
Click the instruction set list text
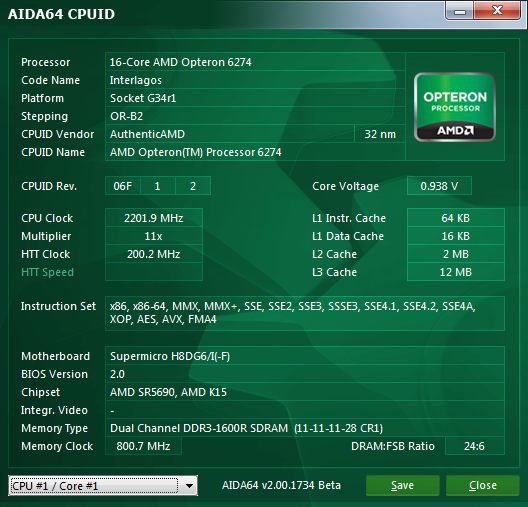[x=305, y=313]
